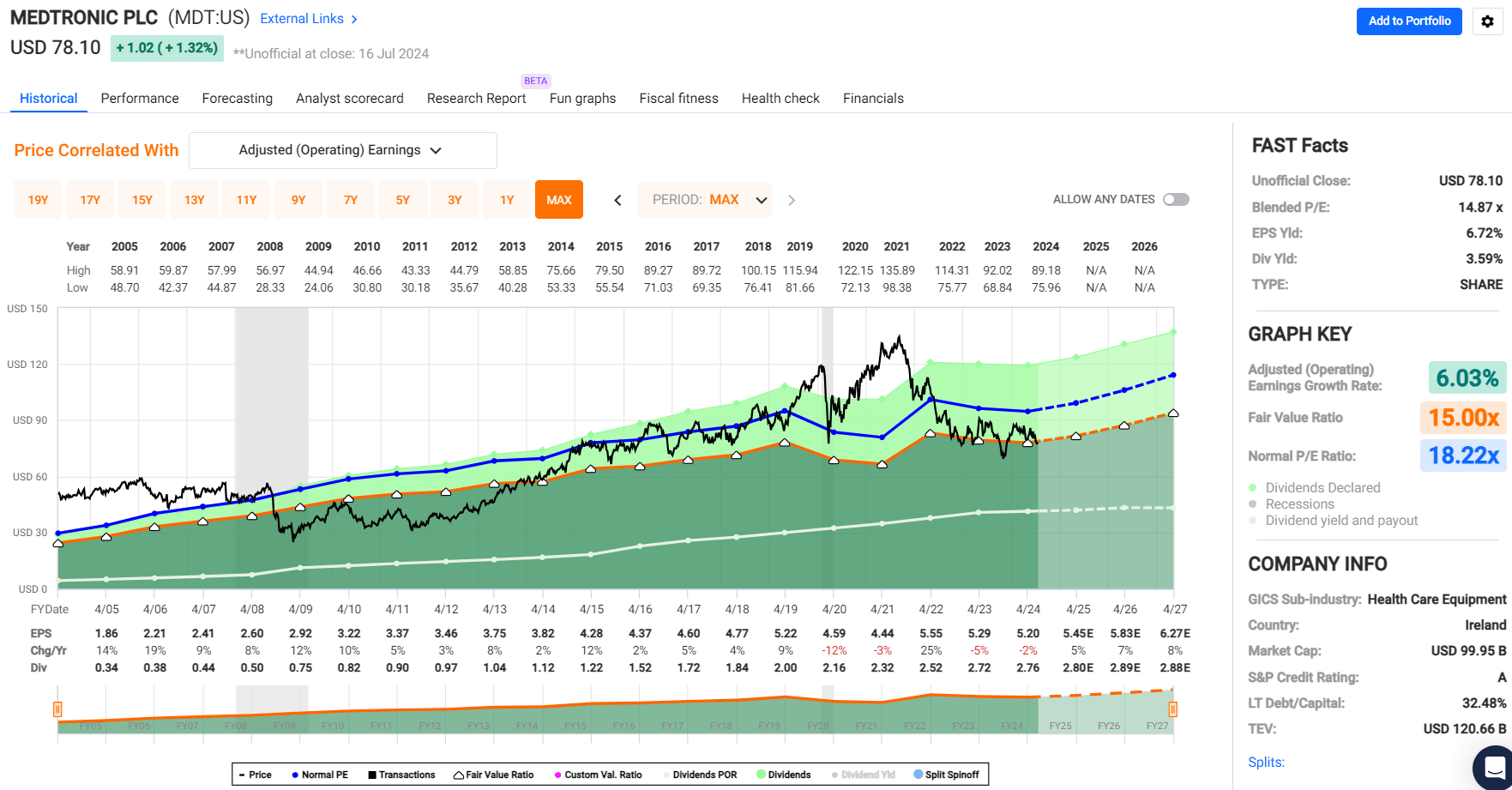Click the Splits link

1266,762
